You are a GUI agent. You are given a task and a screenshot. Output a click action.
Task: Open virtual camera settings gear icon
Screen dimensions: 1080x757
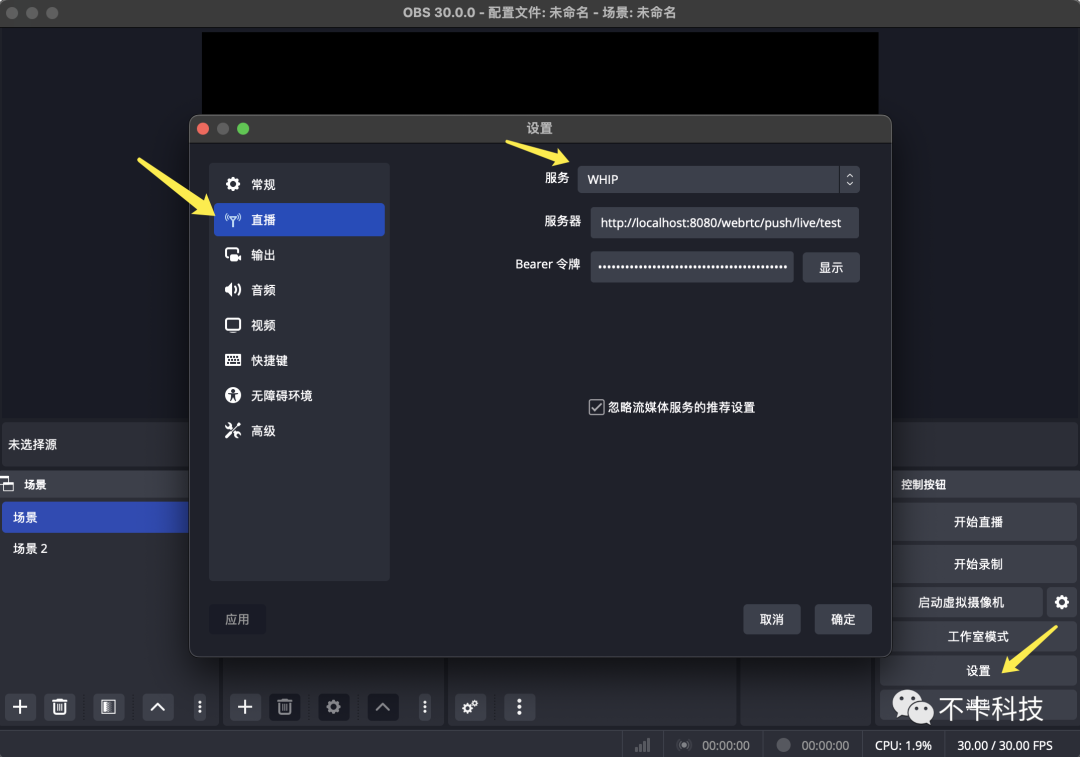1061,602
